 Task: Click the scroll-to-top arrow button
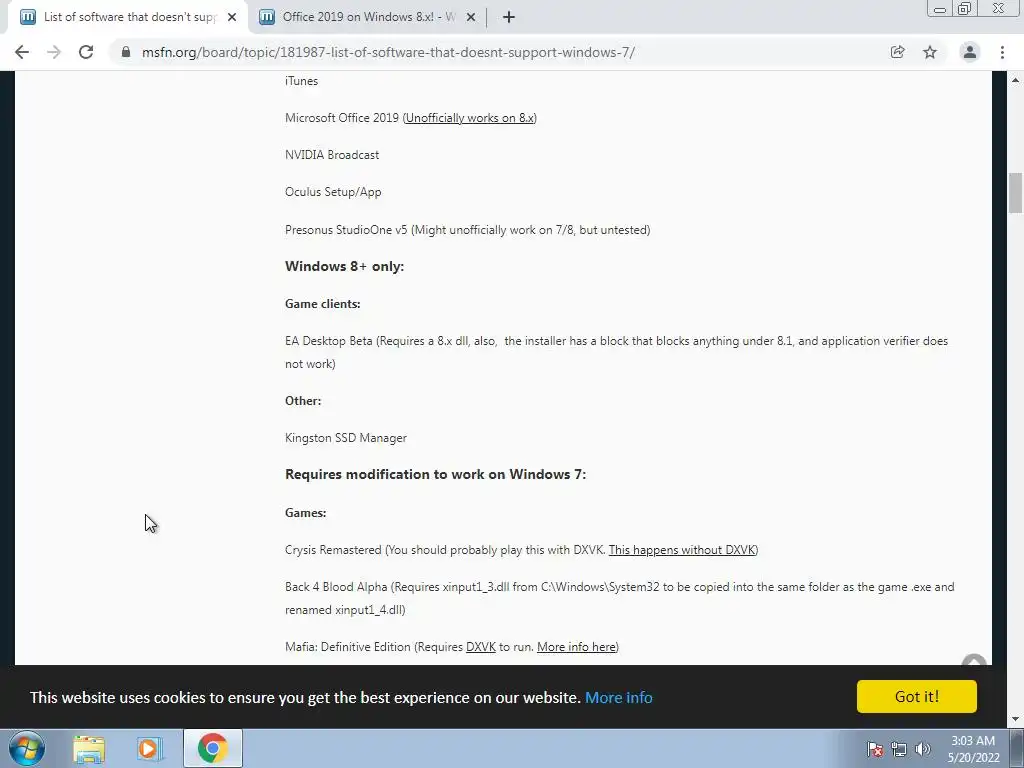pos(974,660)
